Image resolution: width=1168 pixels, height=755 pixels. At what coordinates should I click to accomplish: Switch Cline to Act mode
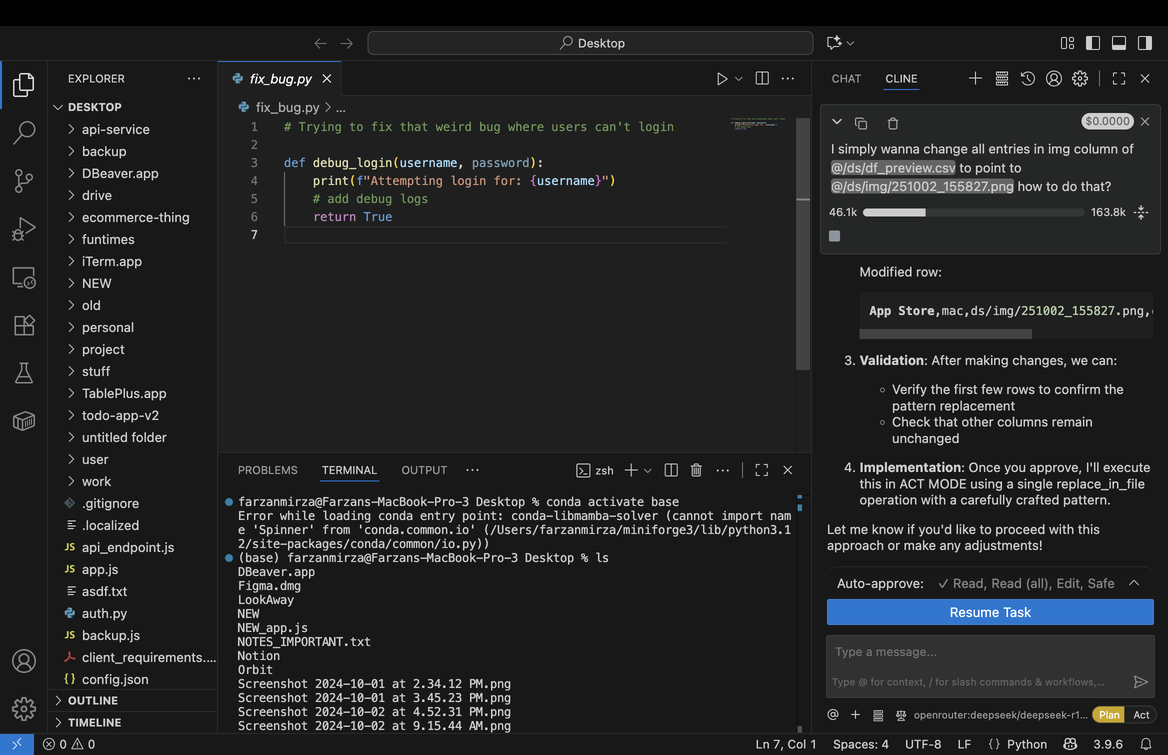pos(1141,715)
